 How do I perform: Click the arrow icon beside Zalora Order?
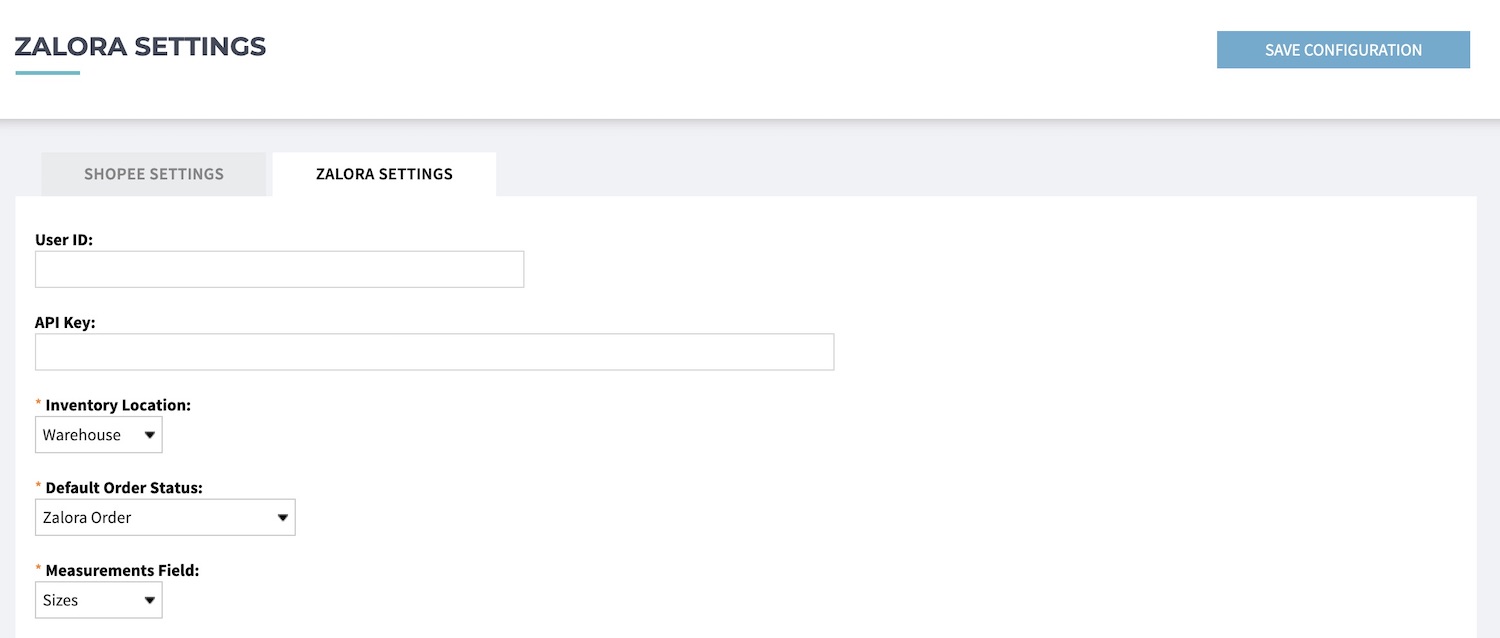click(283, 518)
